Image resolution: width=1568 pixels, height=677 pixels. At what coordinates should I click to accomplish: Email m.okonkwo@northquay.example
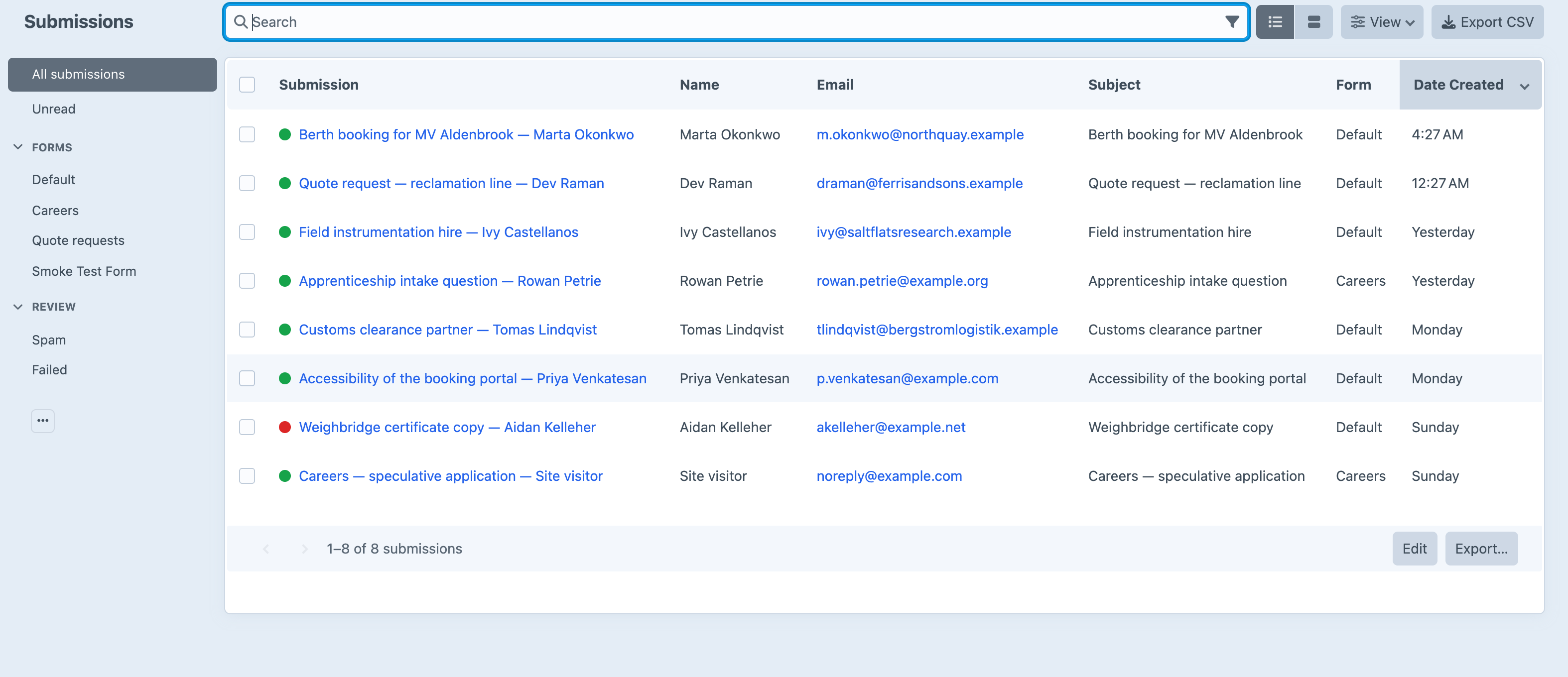click(920, 134)
